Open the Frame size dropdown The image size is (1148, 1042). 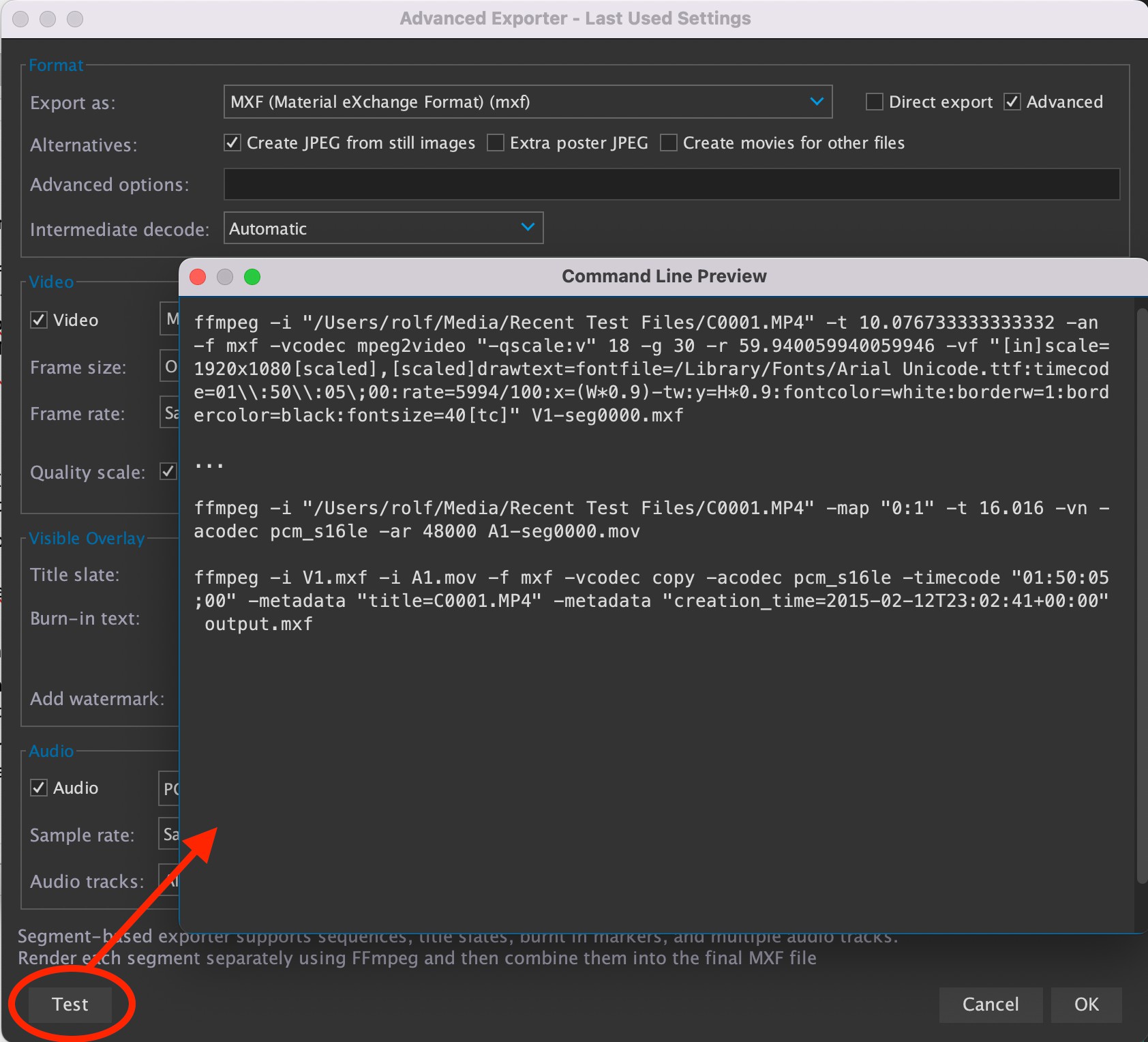click(170, 367)
